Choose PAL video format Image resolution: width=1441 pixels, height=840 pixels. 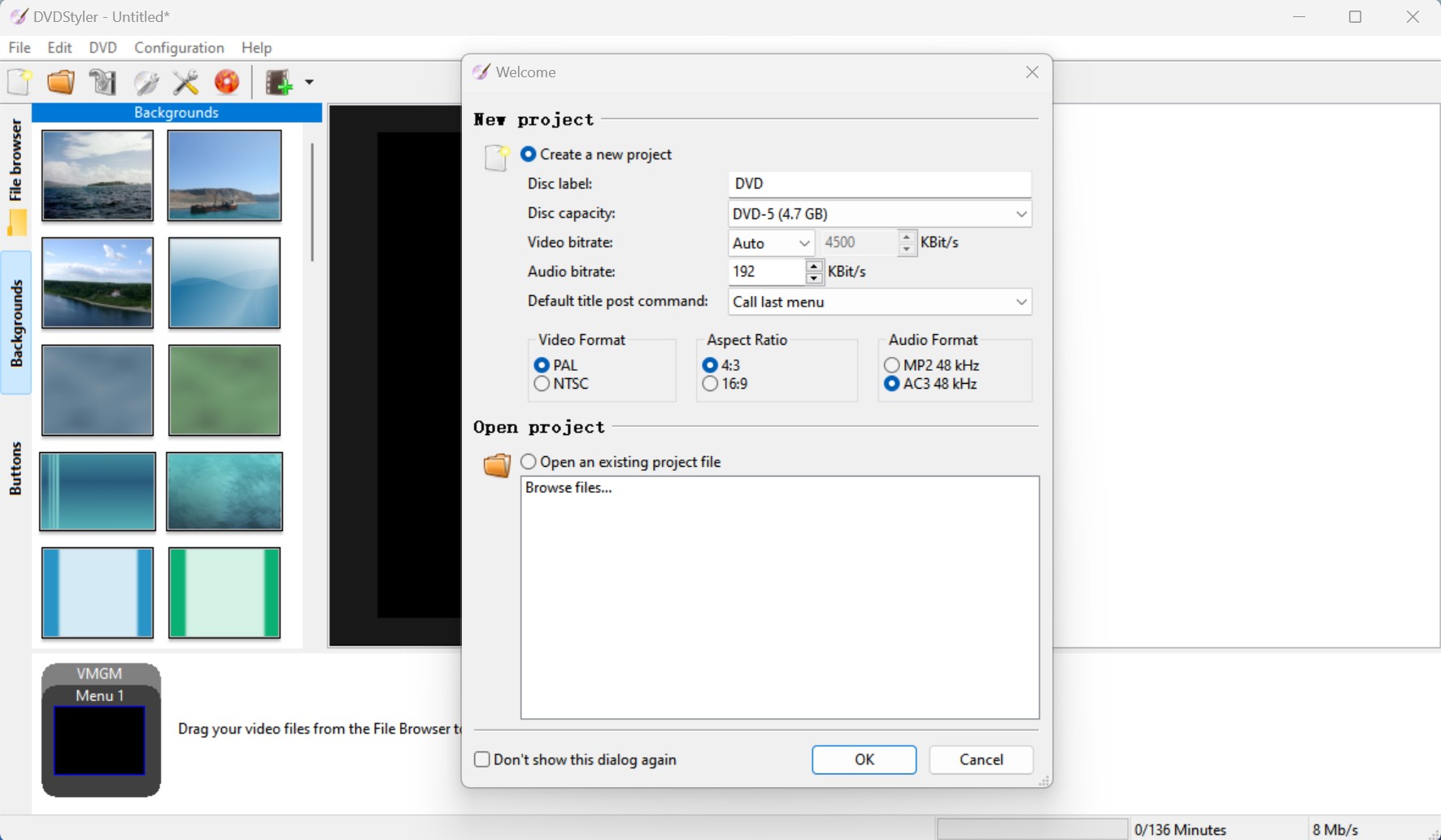coord(542,365)
